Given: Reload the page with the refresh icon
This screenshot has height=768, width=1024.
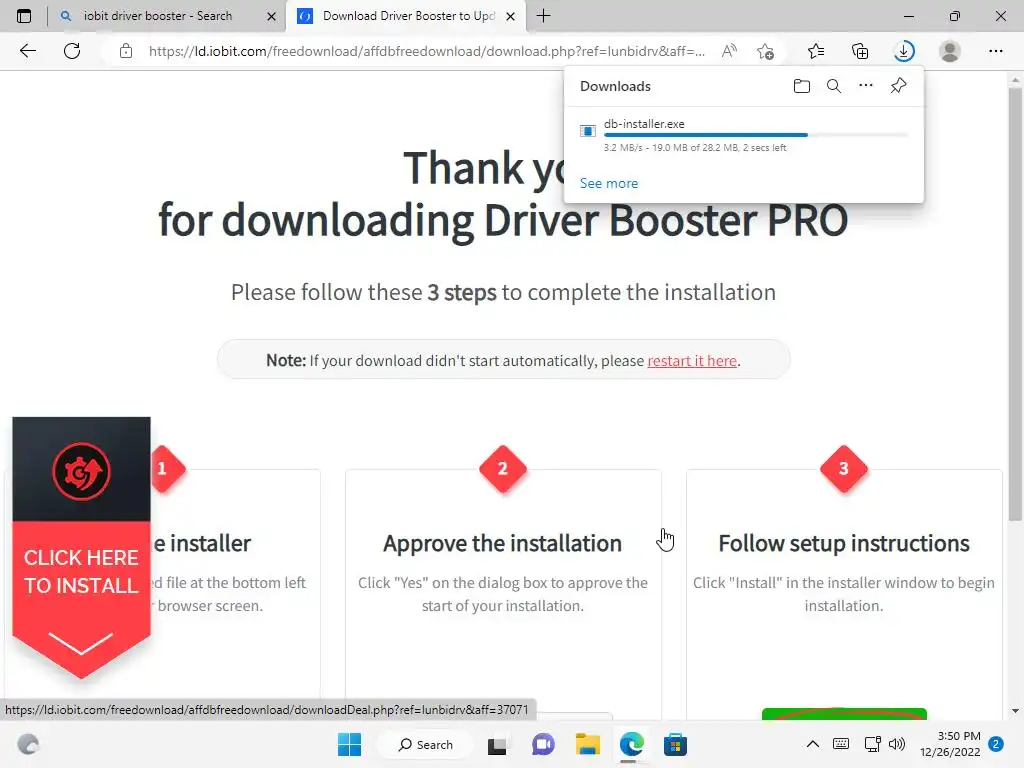Looking at the screenshot, I should click(72, 51).
